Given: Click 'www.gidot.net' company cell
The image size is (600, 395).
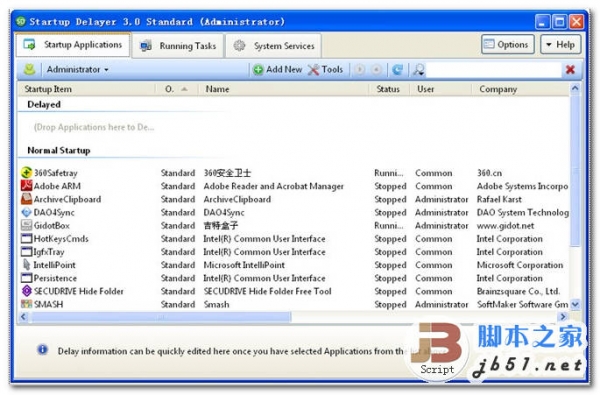Looking at the screenshot, I should [x=505, y=226].
